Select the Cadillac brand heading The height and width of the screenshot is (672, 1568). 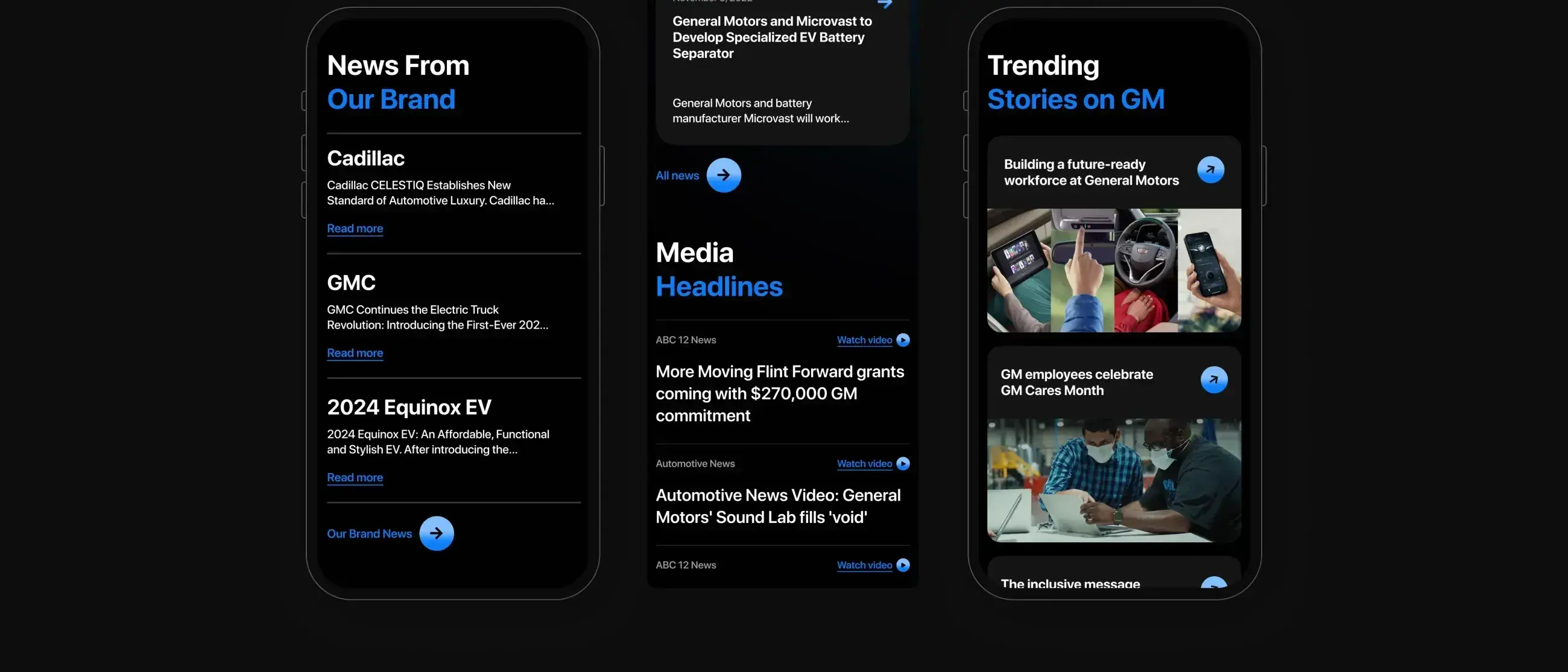(365, 158)
